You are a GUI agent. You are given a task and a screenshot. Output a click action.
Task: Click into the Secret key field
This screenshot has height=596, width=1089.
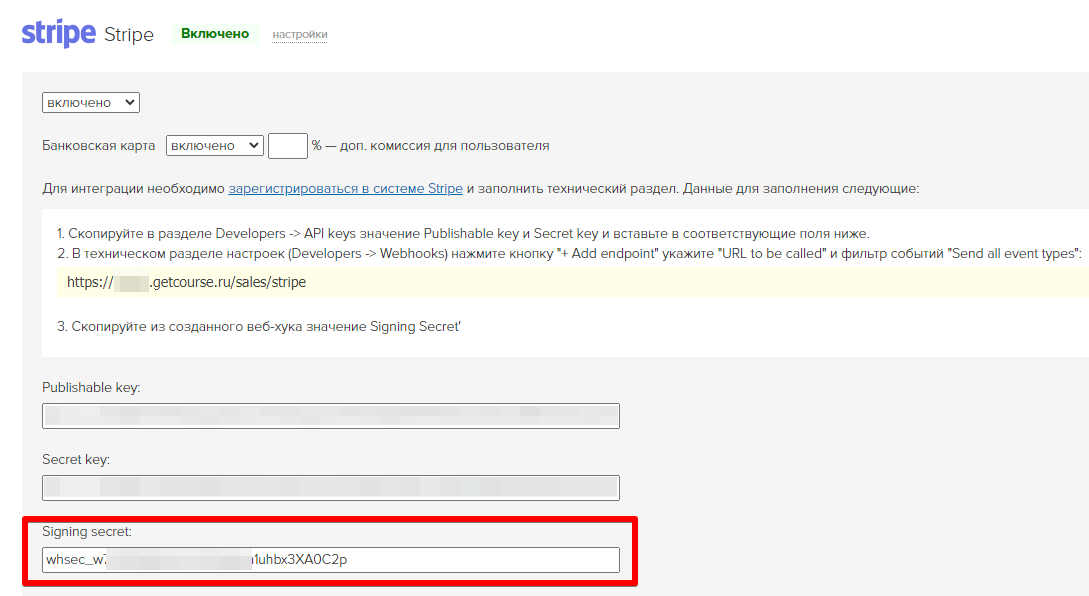(x=331, y=488)
